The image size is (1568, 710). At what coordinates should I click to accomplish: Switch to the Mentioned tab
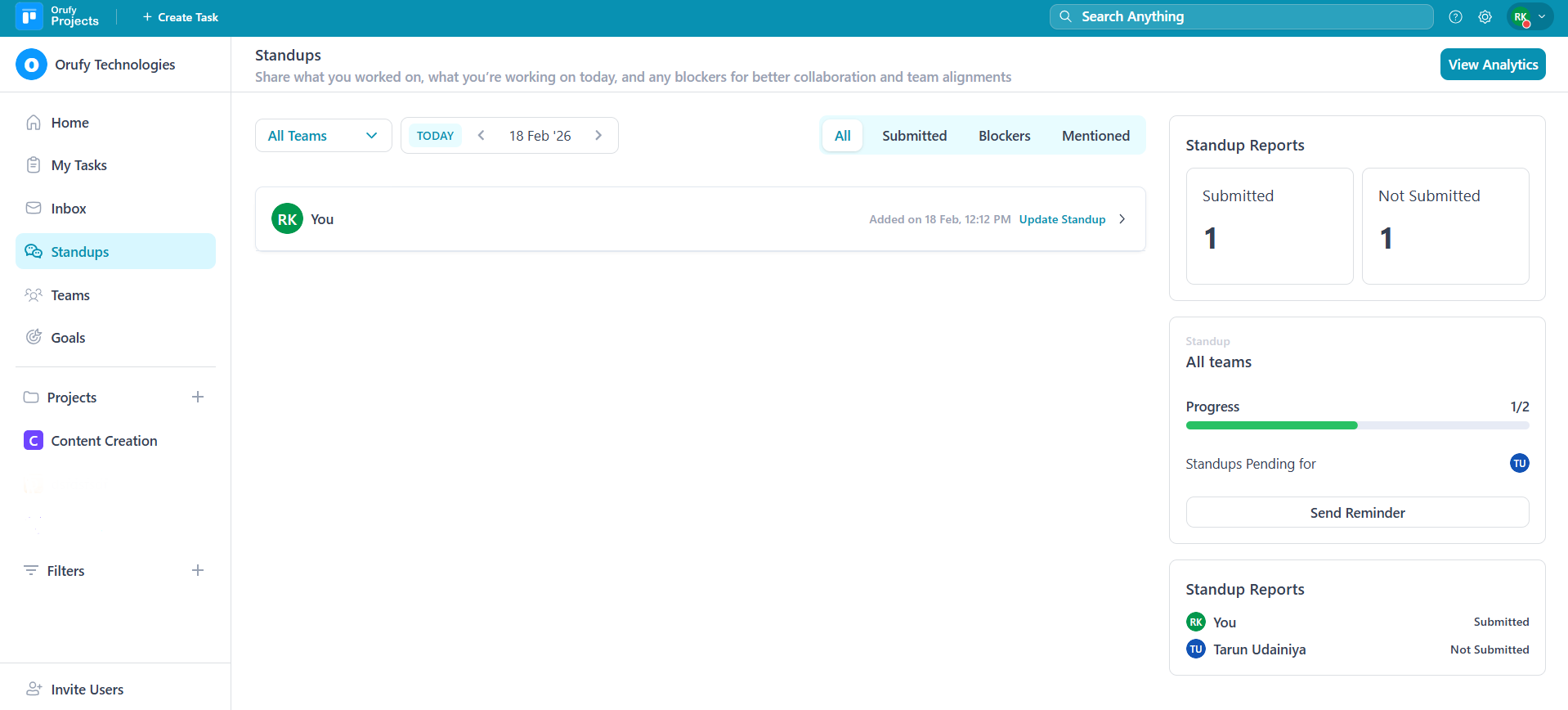pos(1095,136)
